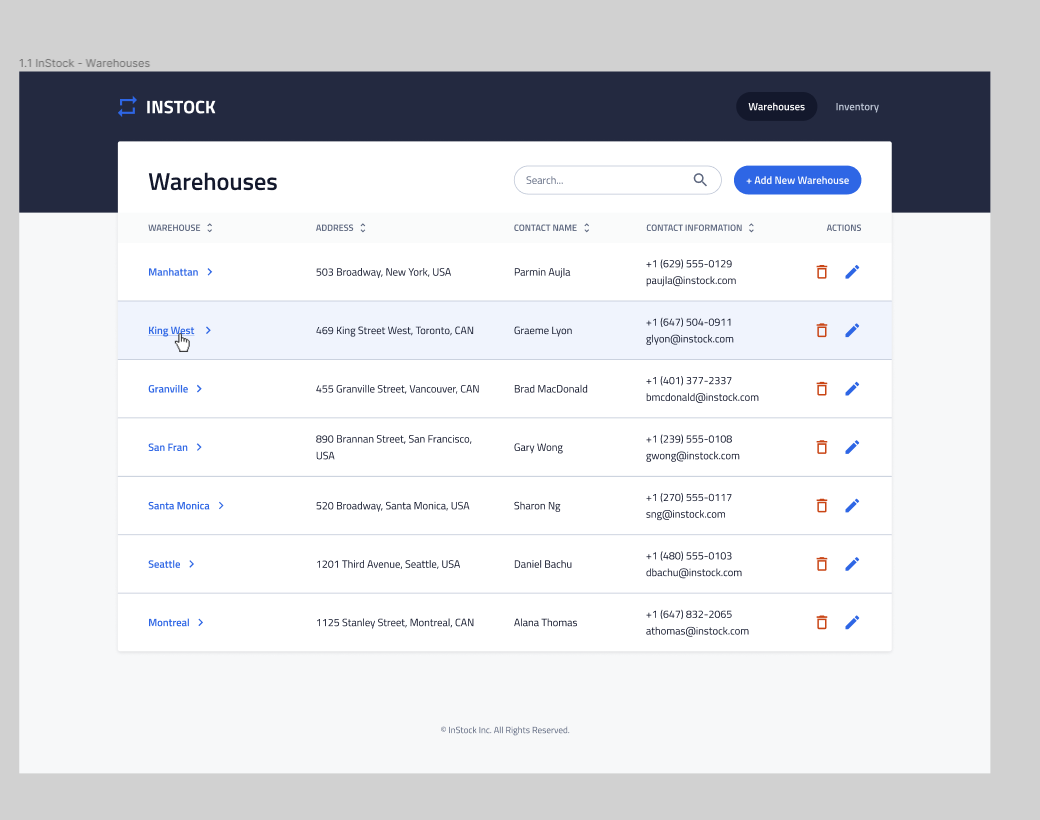
Task: Delete the Manhattan warehouse via trash icon
Action: 821,271
